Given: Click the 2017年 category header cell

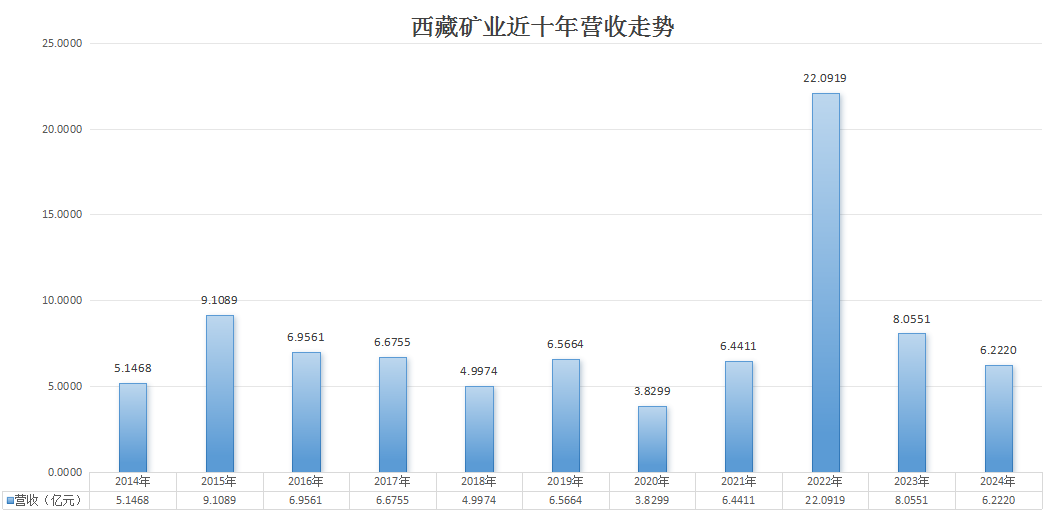Looking at the screenshot, I should point(392,482).
